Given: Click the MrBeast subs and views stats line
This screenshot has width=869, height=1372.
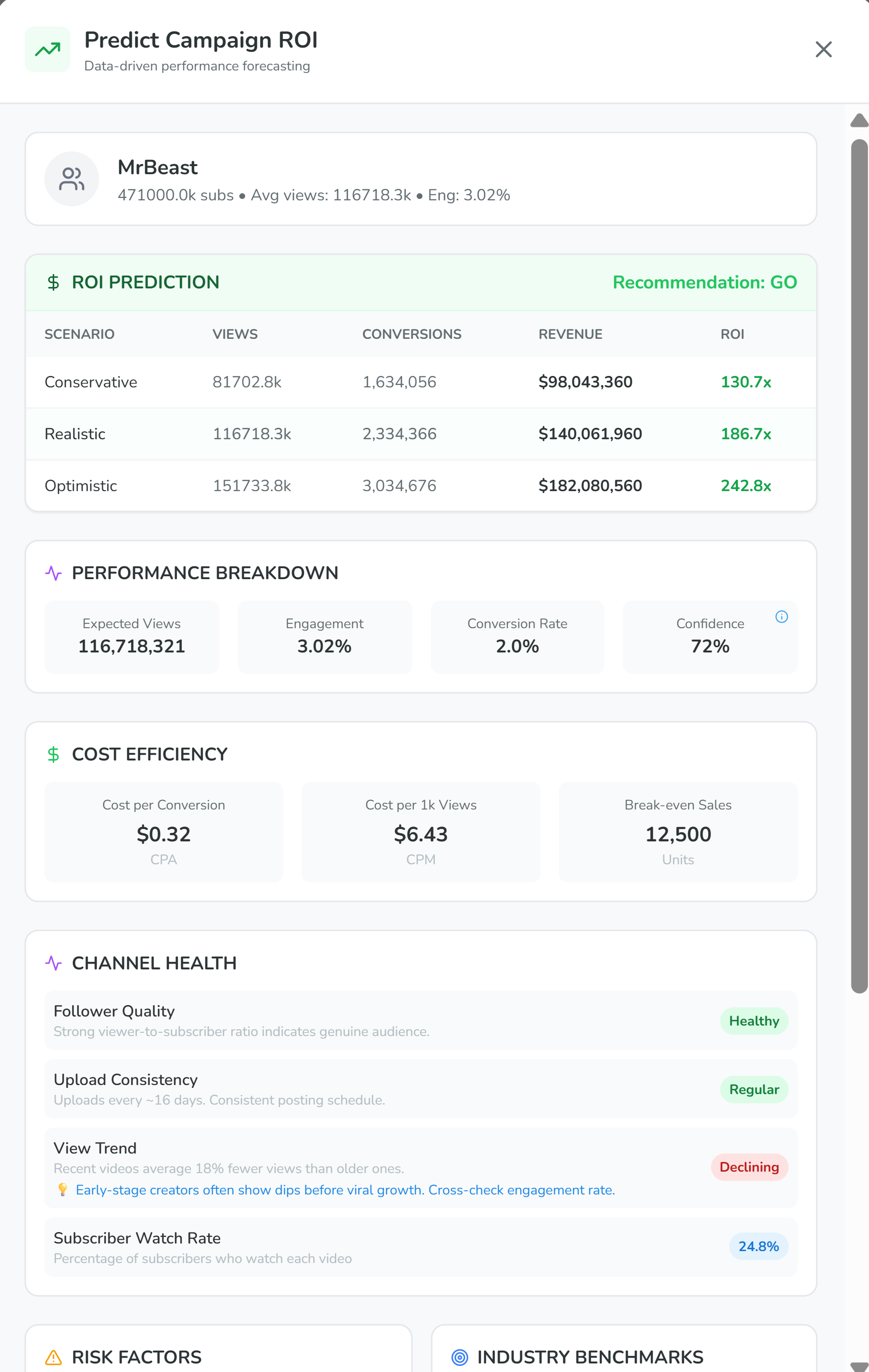Looking at the screenshot, I should point(314,195).
